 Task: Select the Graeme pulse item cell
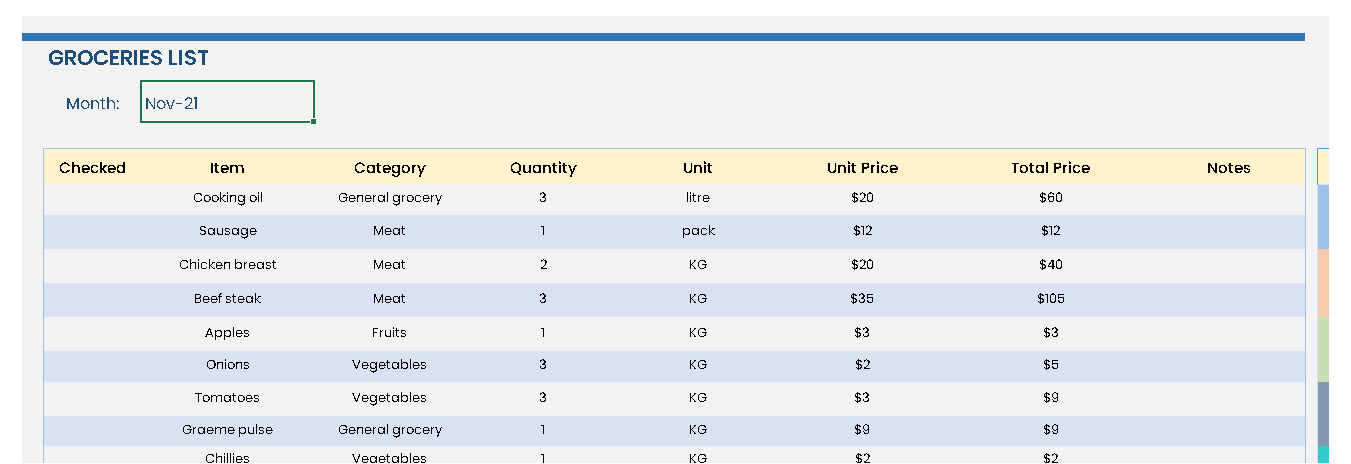228,430
